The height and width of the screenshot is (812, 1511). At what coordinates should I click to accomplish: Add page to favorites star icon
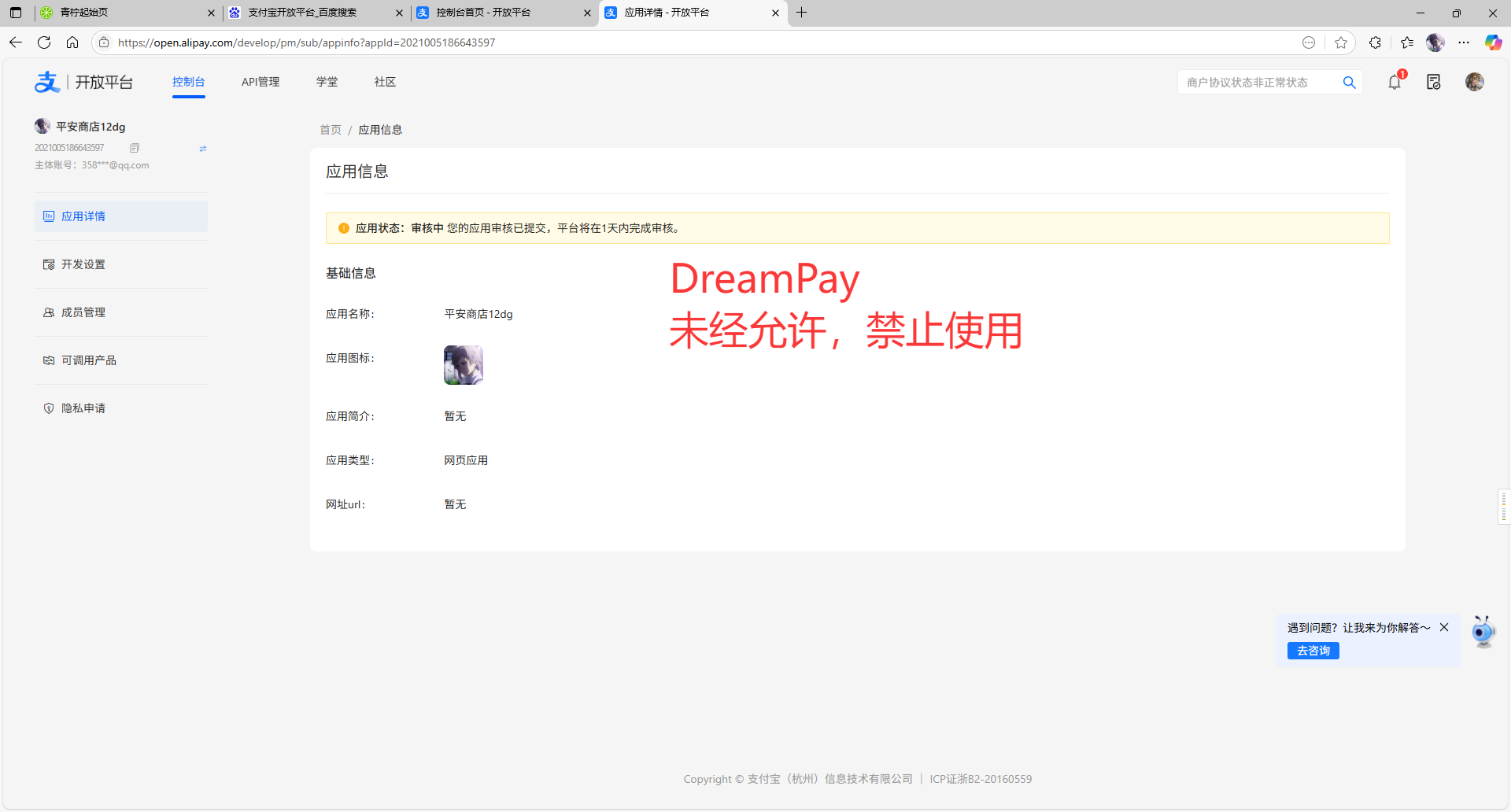point(1341,42)
